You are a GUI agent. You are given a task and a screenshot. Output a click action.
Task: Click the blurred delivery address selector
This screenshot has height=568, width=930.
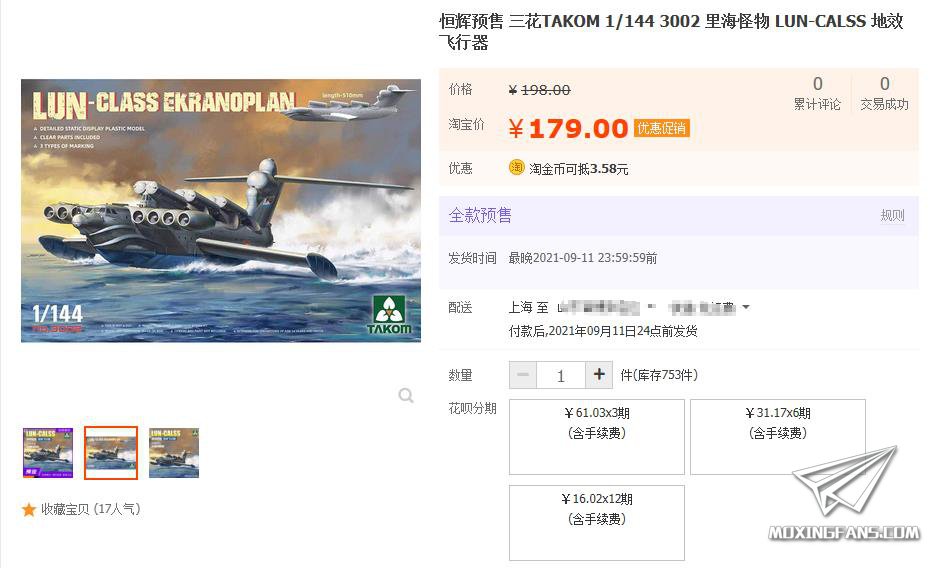tap(646, 307)
